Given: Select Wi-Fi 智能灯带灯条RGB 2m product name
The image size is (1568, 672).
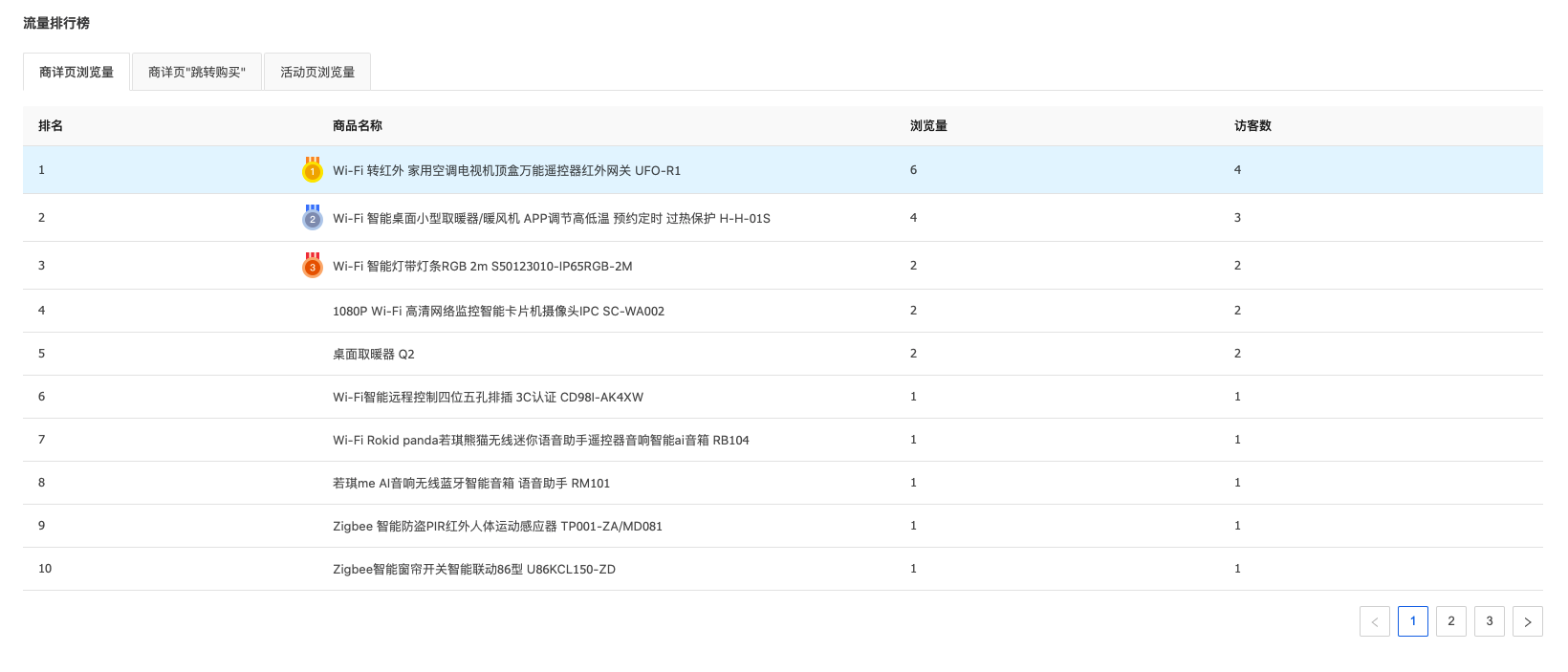Looking at the screenshot, I should pos(483,266).
